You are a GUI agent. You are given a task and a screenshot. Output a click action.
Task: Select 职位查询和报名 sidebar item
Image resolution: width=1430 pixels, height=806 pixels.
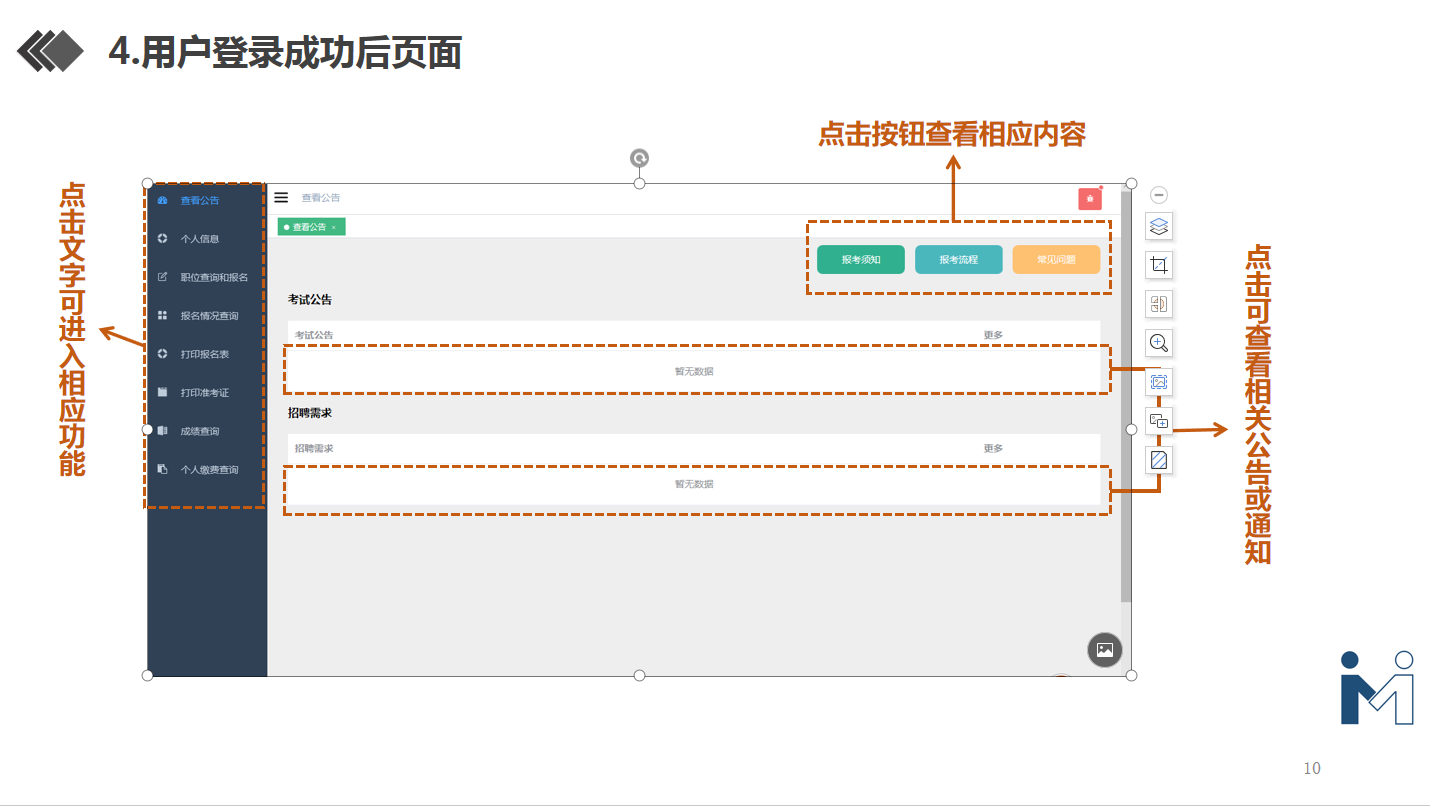[213, 277]
